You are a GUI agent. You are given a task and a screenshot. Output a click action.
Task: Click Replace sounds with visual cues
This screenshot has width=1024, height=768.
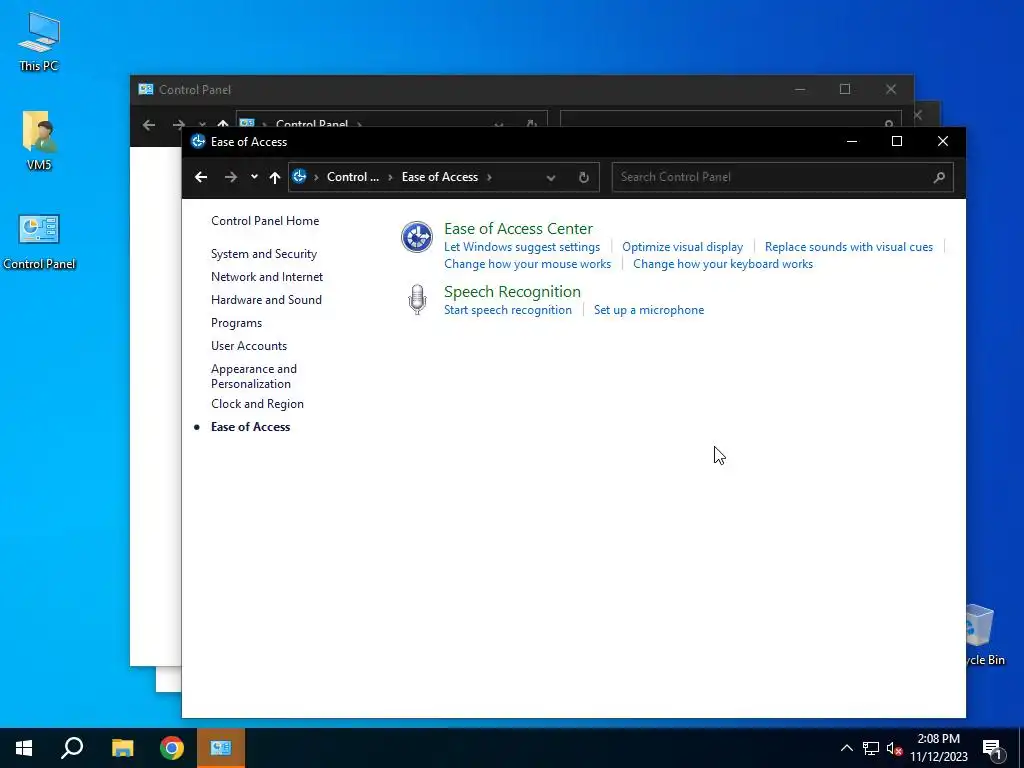point(849,247)
